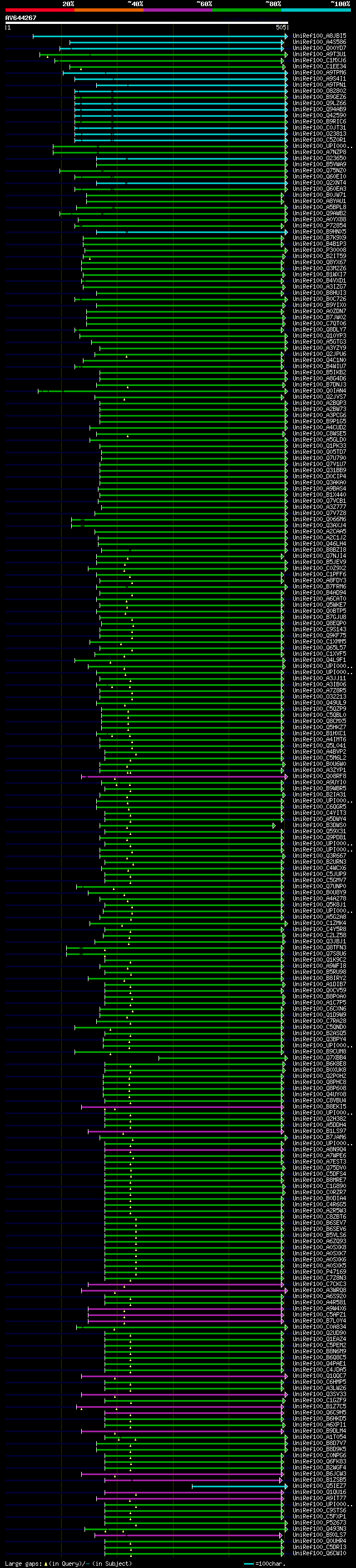
Task: Open the UniRef100_C1MXJ6 hit label
Action: pyautogui.click(x=319, y=60)
